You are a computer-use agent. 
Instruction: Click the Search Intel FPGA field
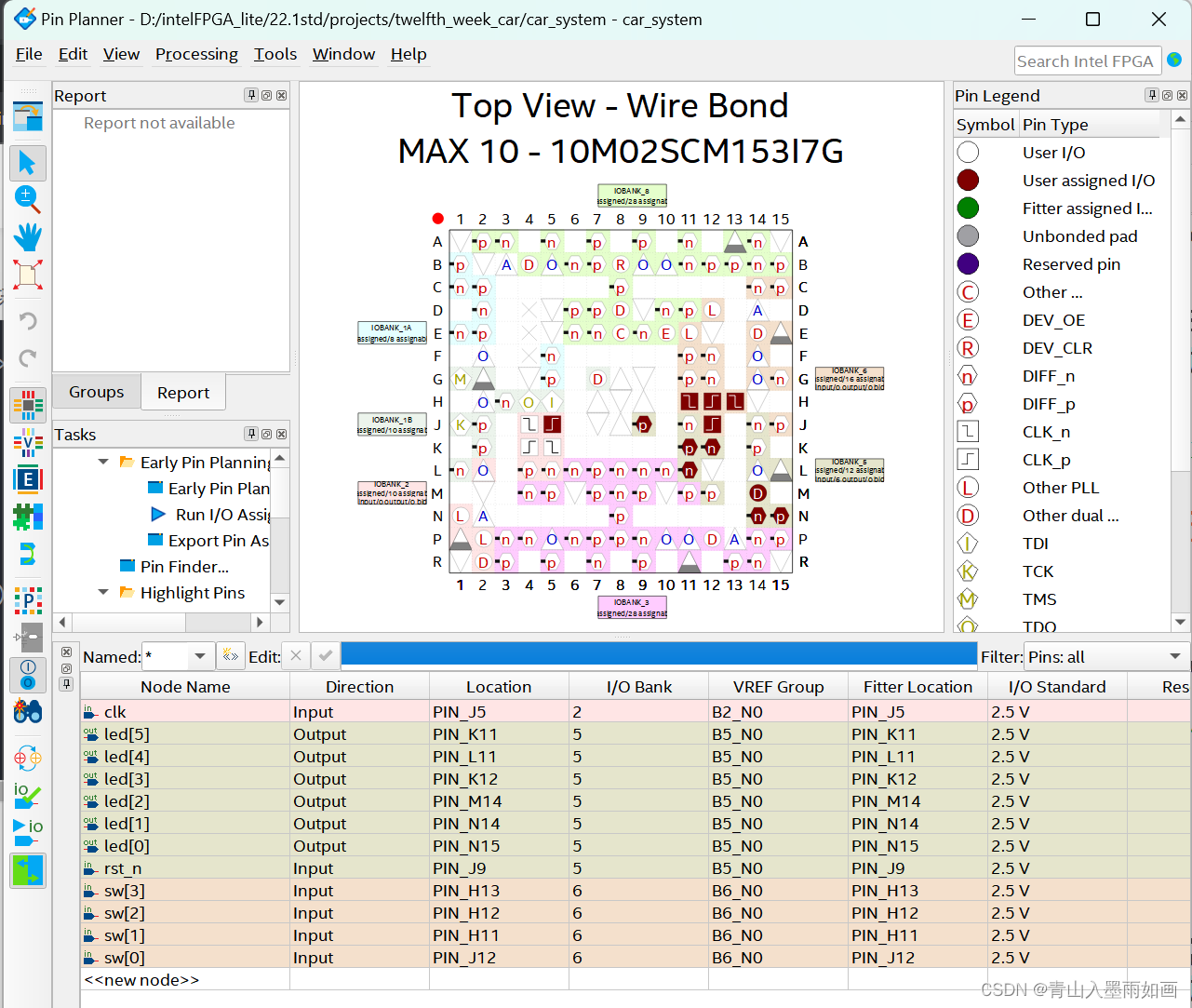coord(1088,60)
